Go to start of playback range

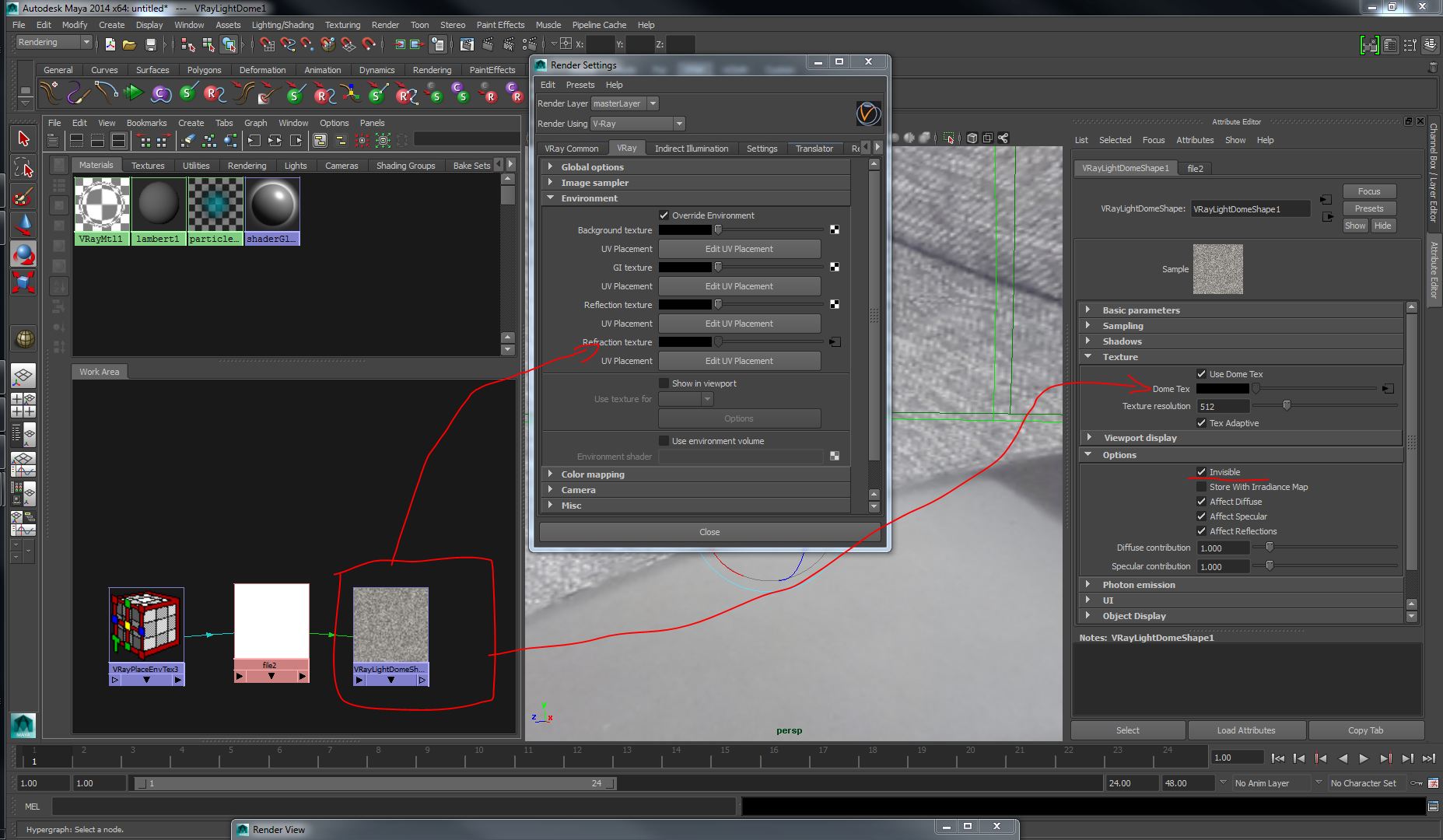pyautogui.click(x=1277, y=758)
